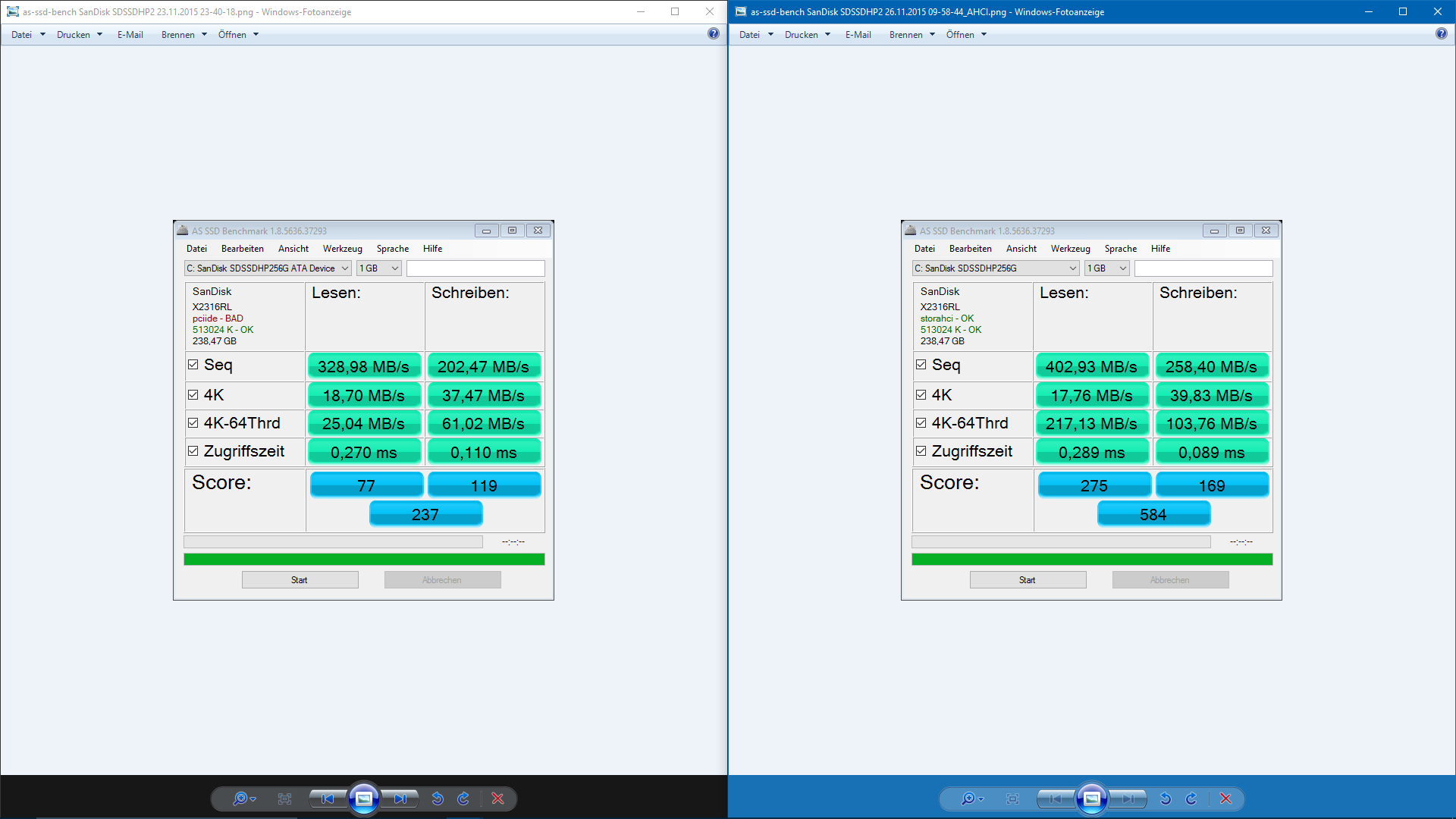Click green progress bar in left benchmark
1456x819 pixels.
364,560
